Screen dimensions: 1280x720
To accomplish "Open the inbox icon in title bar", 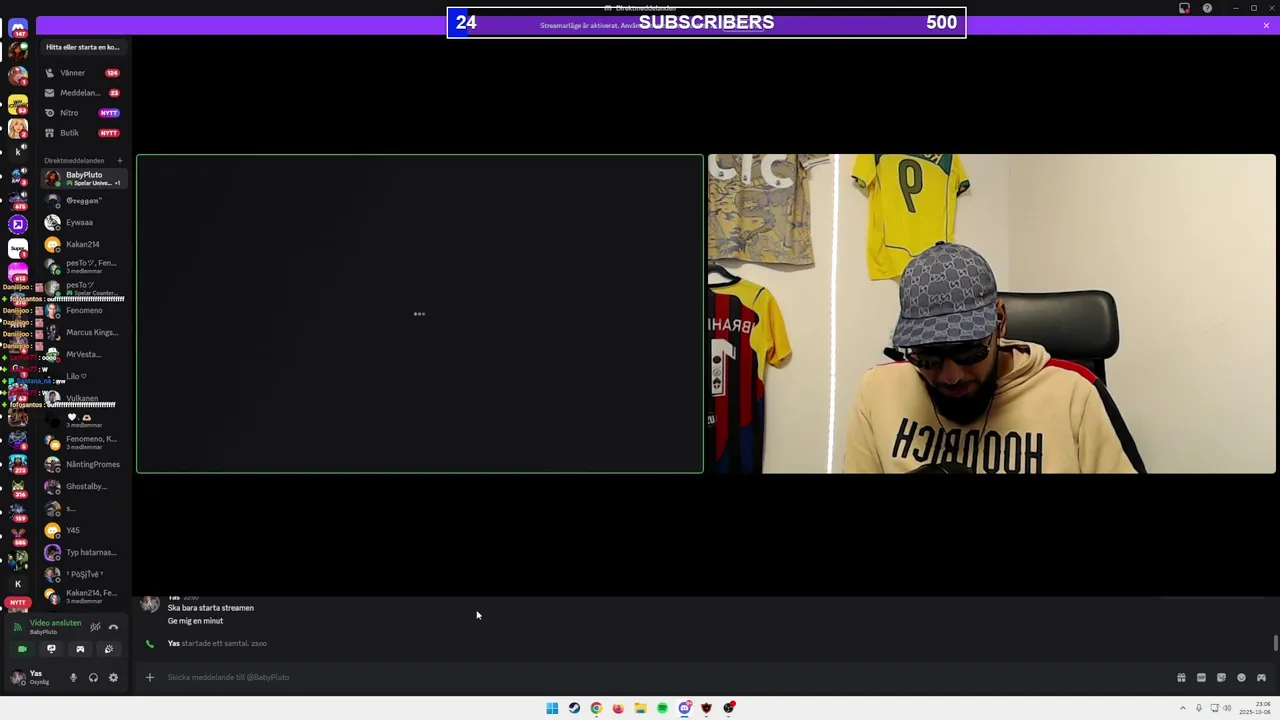I will point(1185,8).
